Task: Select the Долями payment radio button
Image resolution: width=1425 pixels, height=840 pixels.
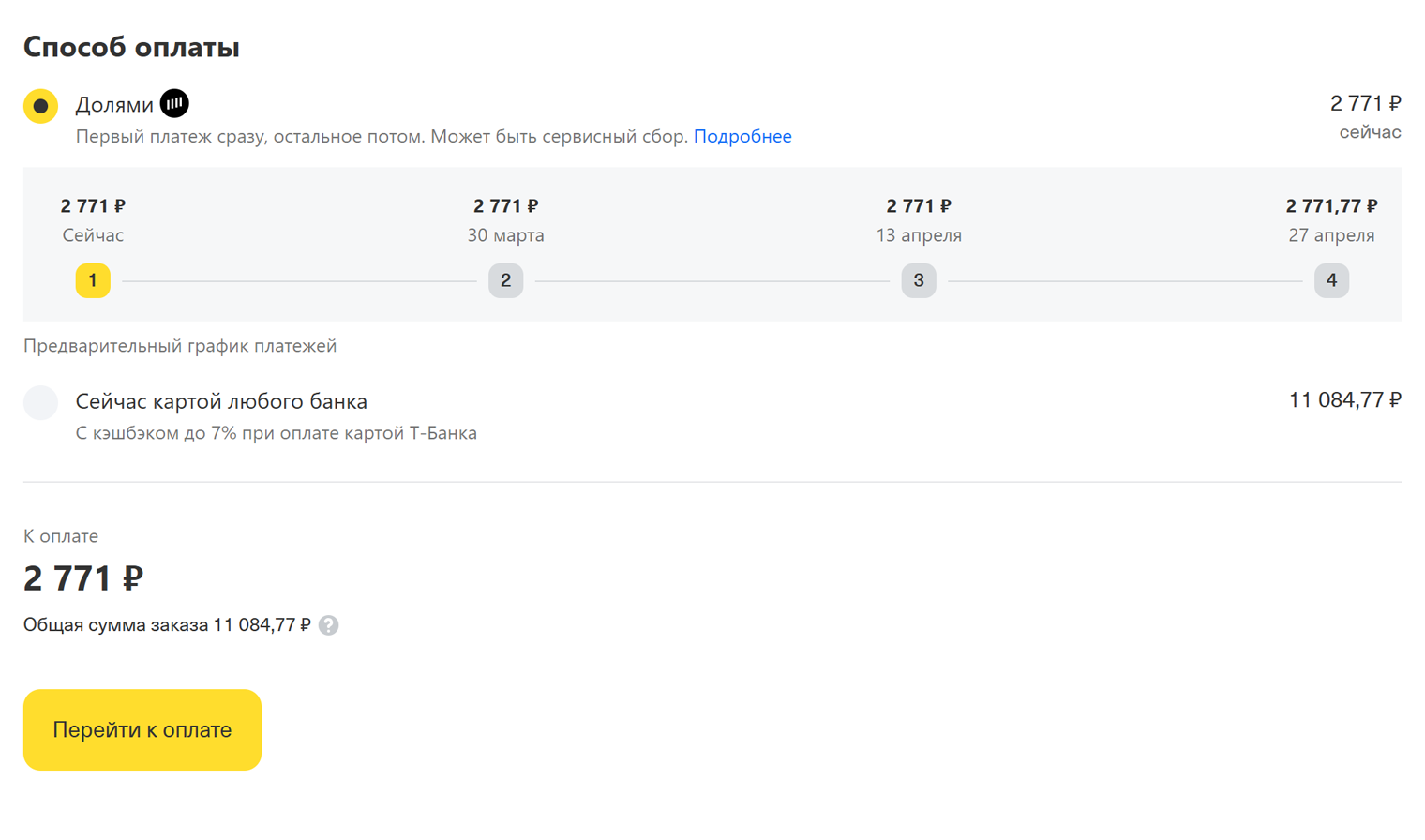Action: (40, 106)
